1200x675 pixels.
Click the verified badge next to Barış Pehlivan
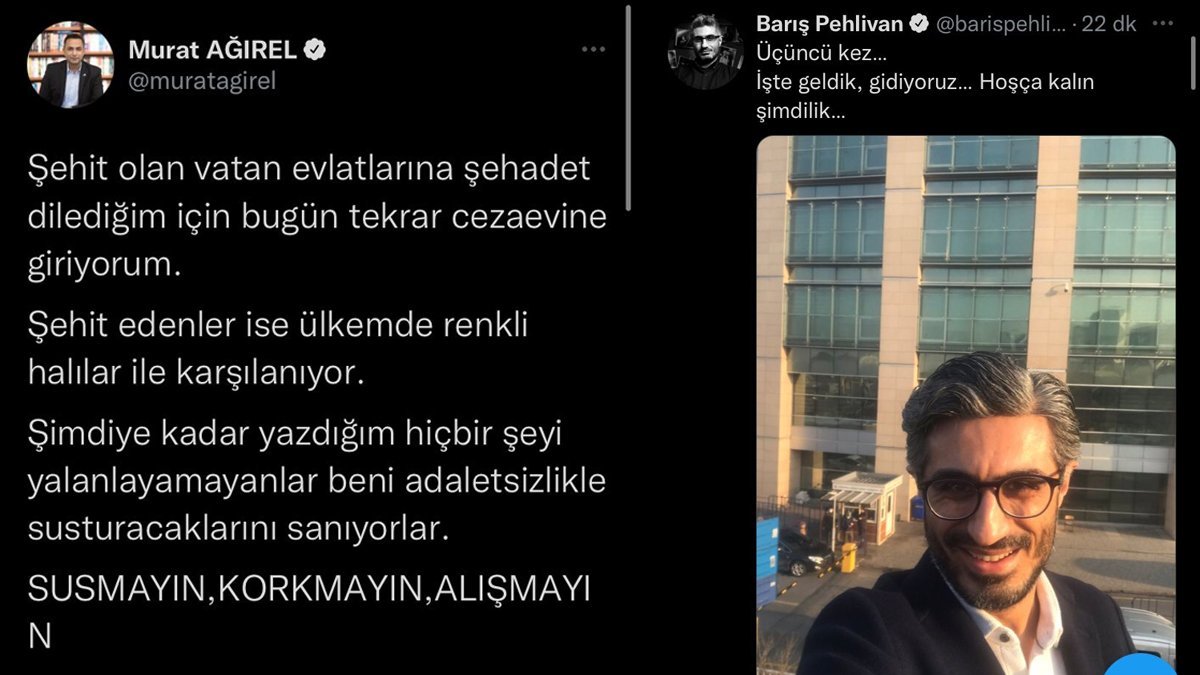920,24
